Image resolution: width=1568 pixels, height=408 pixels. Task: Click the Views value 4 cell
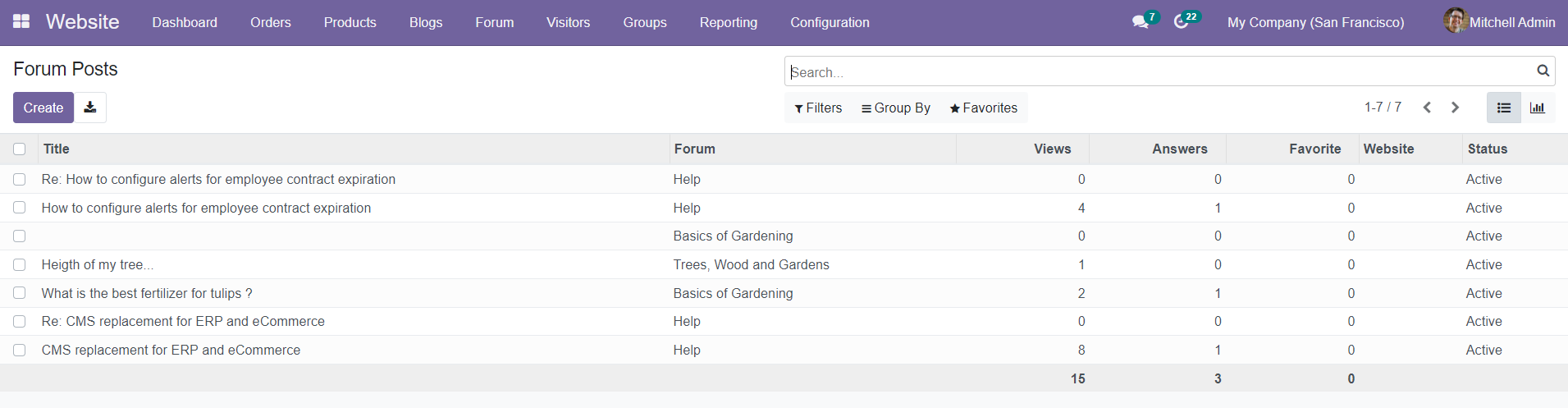1081,208
